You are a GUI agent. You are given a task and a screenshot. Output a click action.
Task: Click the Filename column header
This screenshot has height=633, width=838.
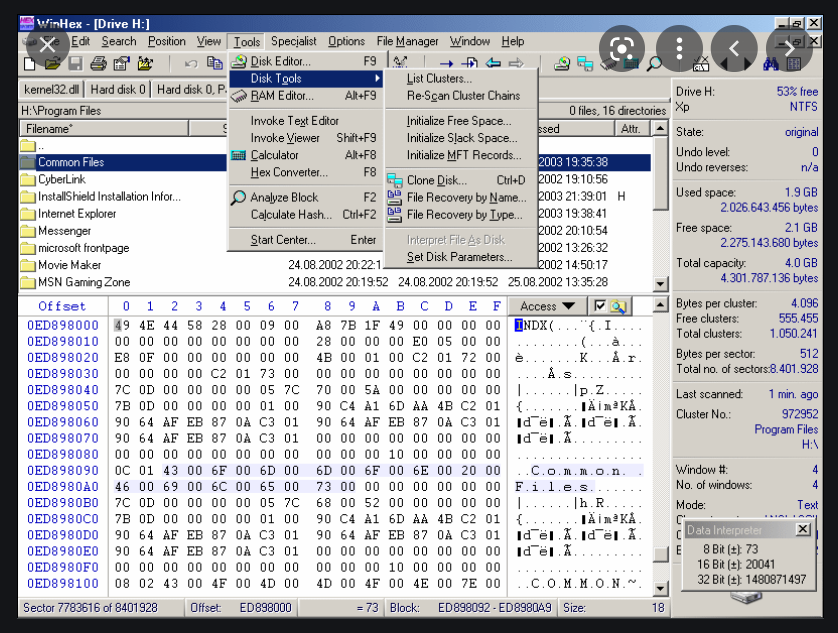click(104, 129)
